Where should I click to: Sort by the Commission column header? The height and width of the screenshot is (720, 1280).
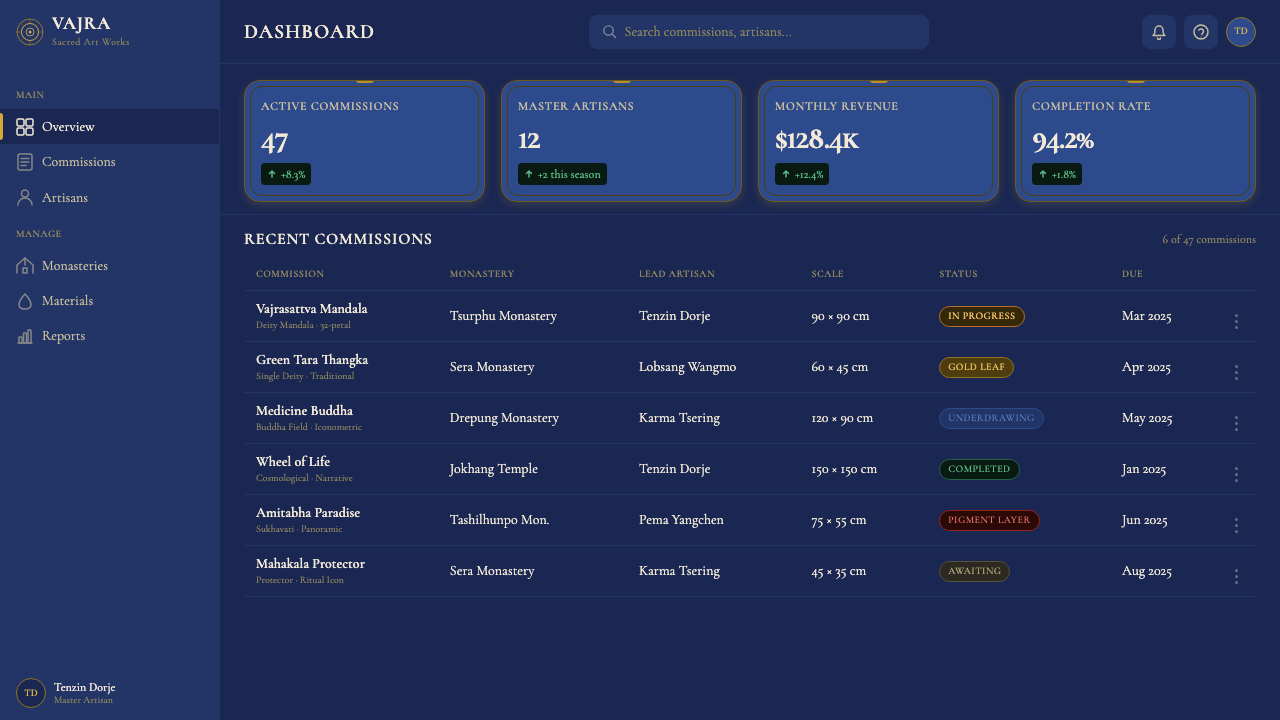(x=290, y=274)
